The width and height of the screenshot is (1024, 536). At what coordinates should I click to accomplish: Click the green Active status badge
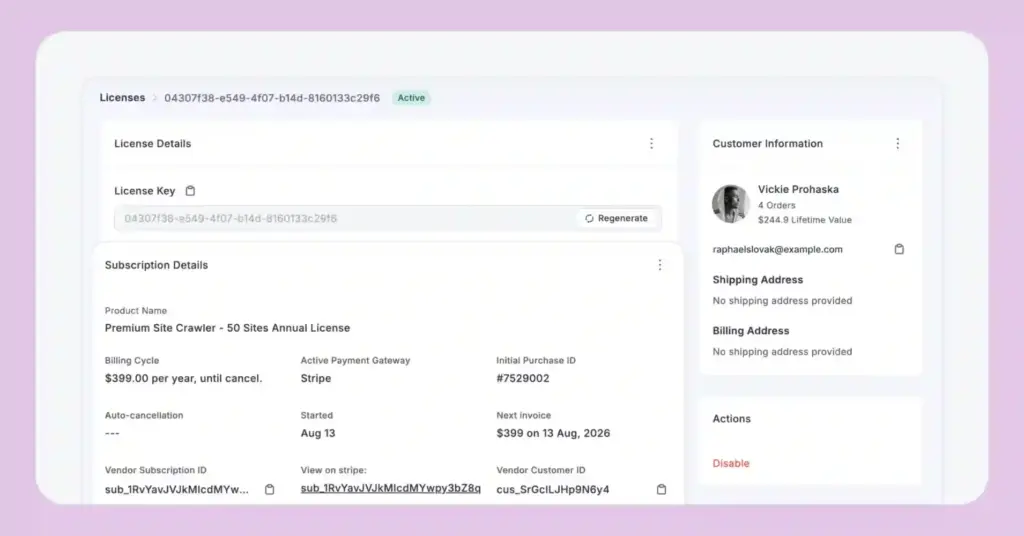coord(411,98)
